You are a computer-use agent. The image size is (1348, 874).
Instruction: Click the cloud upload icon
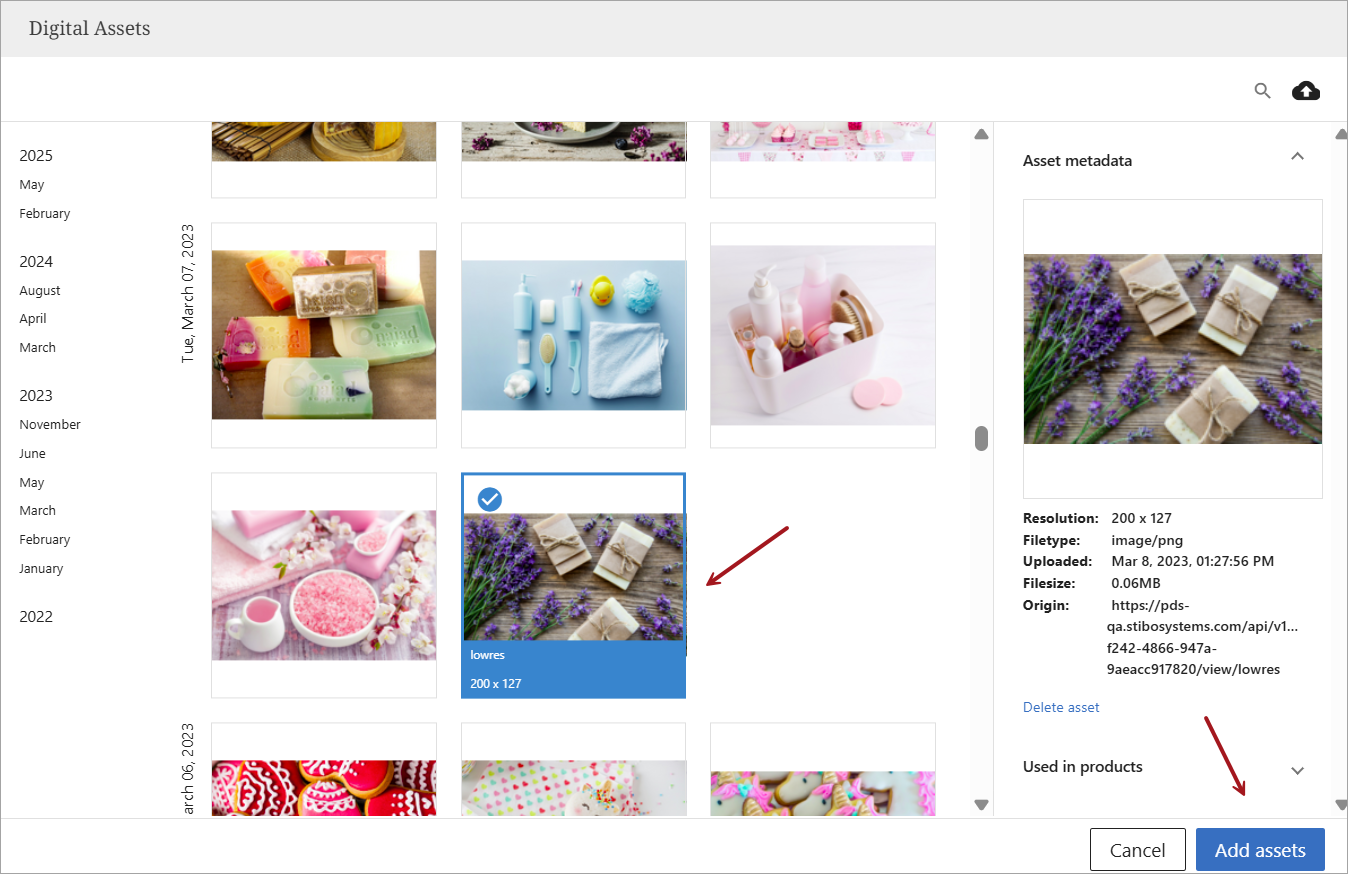[x=1305, y=91]
